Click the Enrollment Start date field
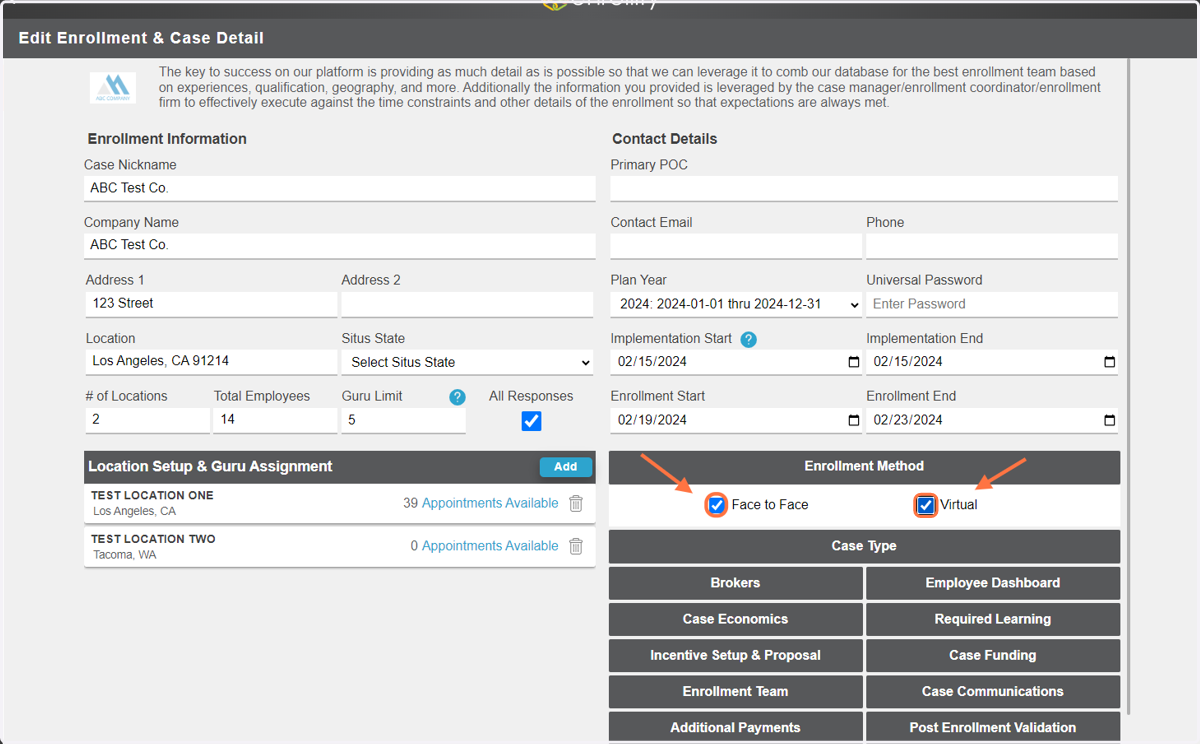Viewport: 1200px width, 744px height. pos(736,420)
